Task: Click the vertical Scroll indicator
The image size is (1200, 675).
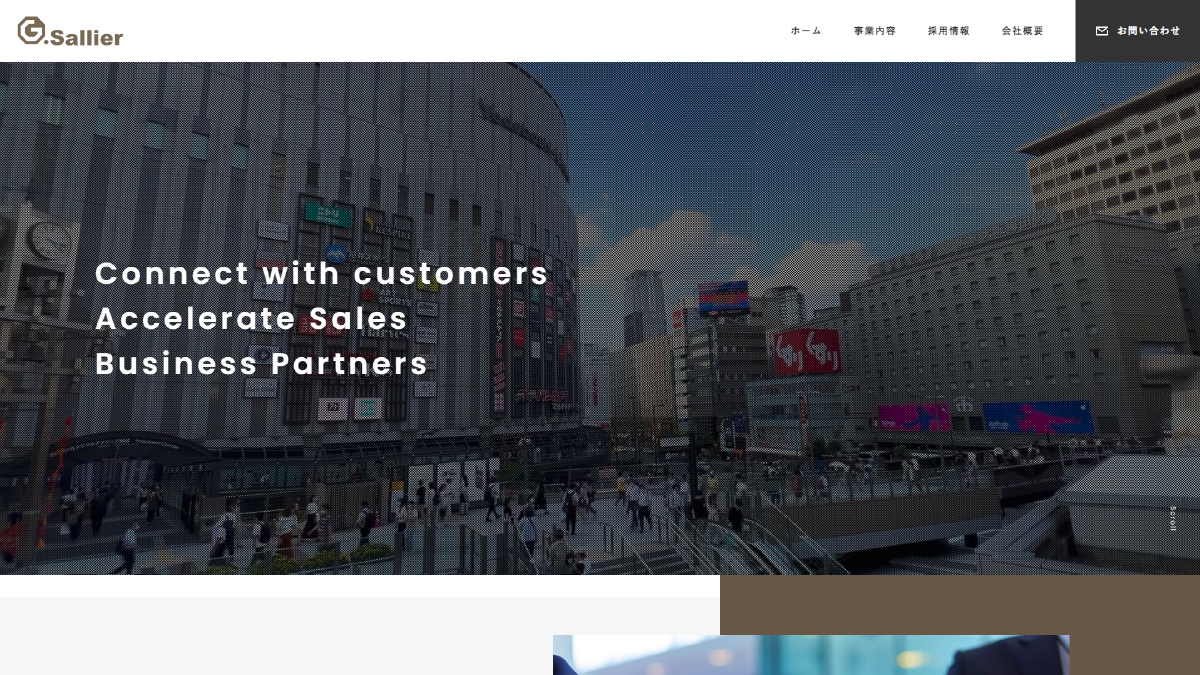Action: coord(1173,518)
